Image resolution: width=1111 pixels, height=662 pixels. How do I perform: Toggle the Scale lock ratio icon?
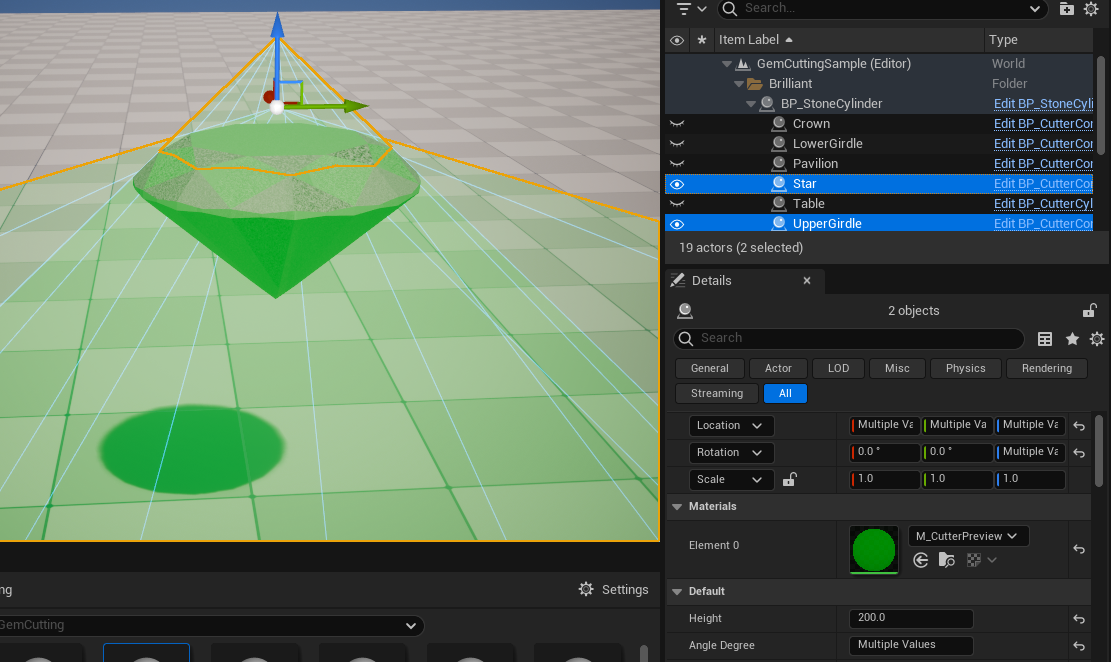pyautogui.click(x=789, y=480)
